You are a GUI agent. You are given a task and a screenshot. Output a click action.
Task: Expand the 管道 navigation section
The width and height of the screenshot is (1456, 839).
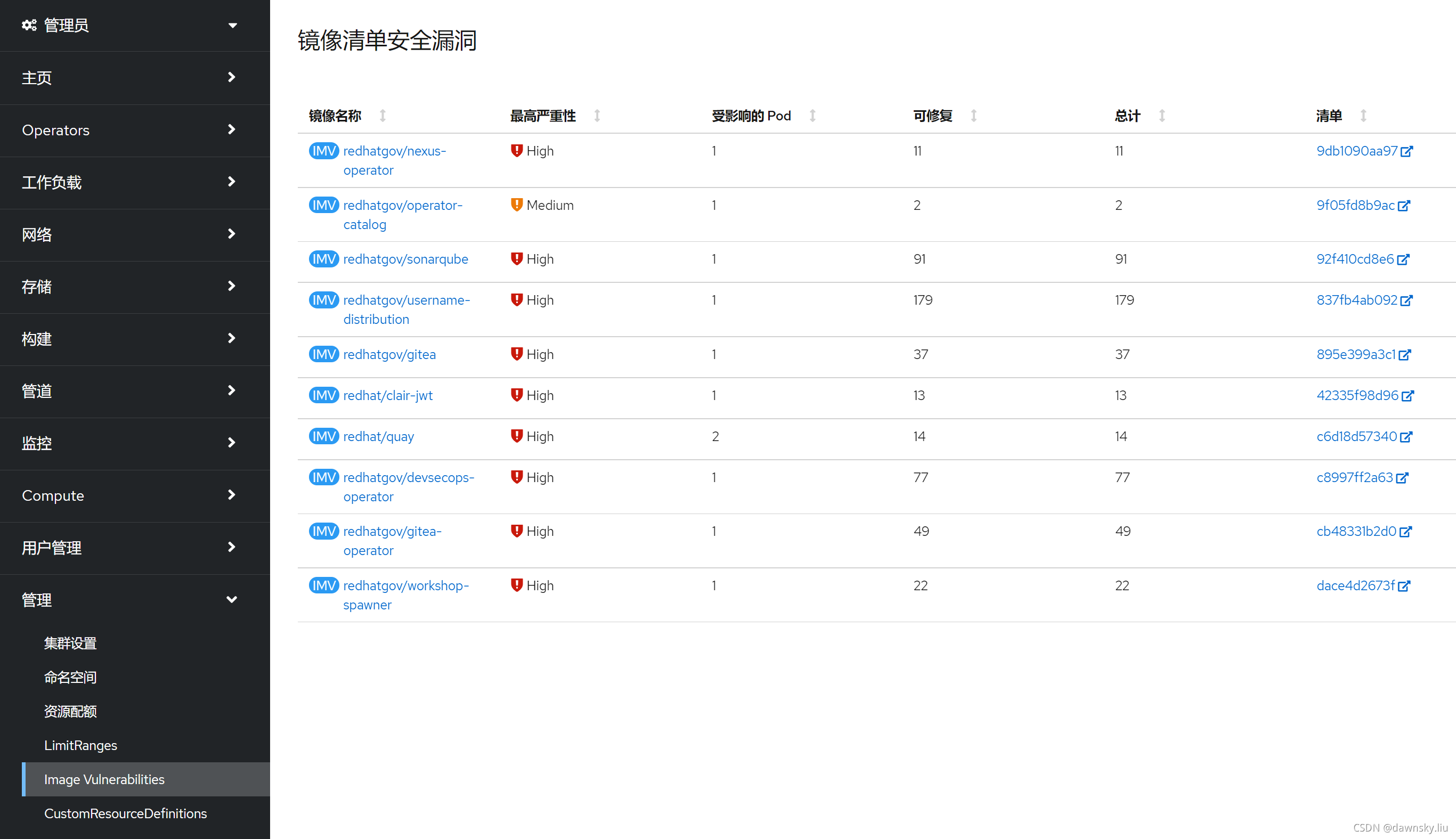click(135, 390)
